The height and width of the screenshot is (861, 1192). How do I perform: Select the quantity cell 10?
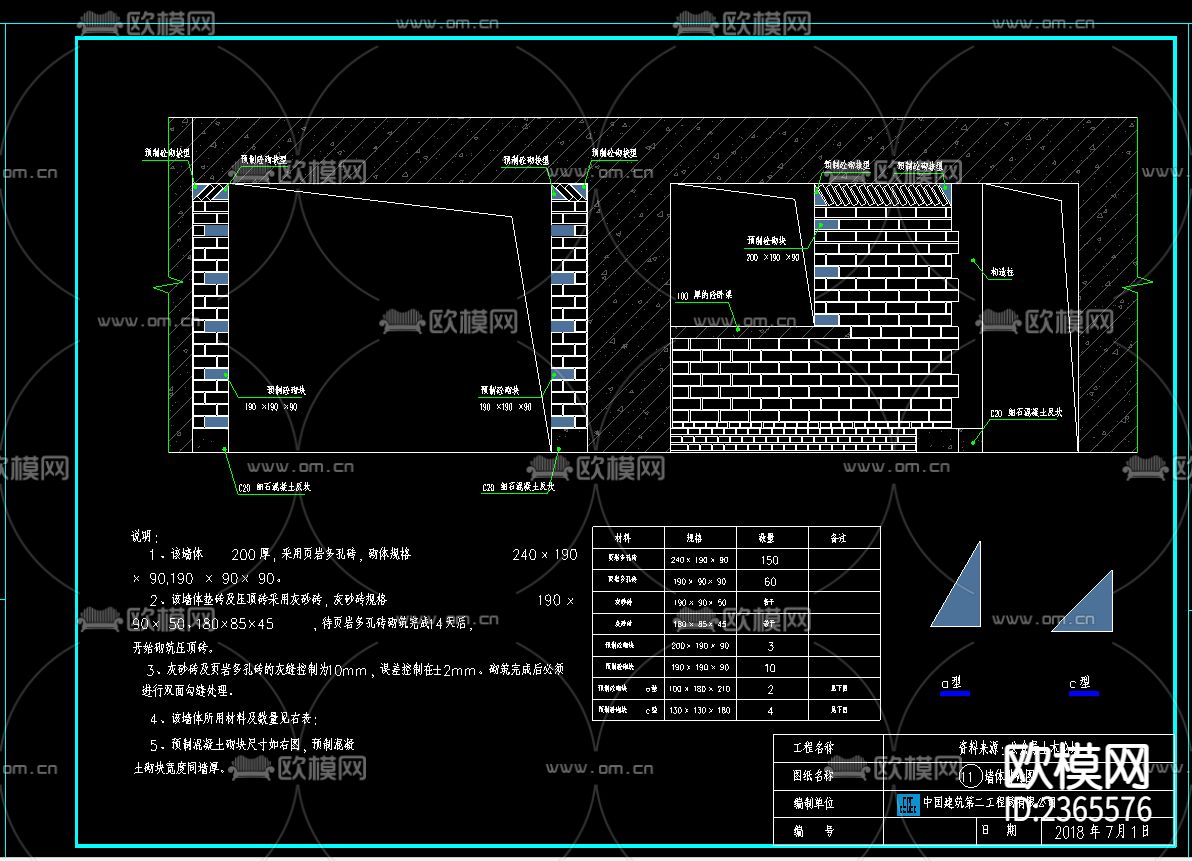click(770, 668)
